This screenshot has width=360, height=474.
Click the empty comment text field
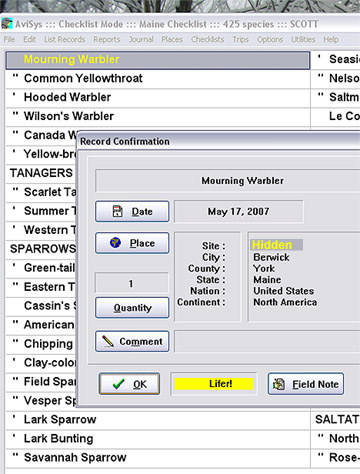tap(267, 341)
